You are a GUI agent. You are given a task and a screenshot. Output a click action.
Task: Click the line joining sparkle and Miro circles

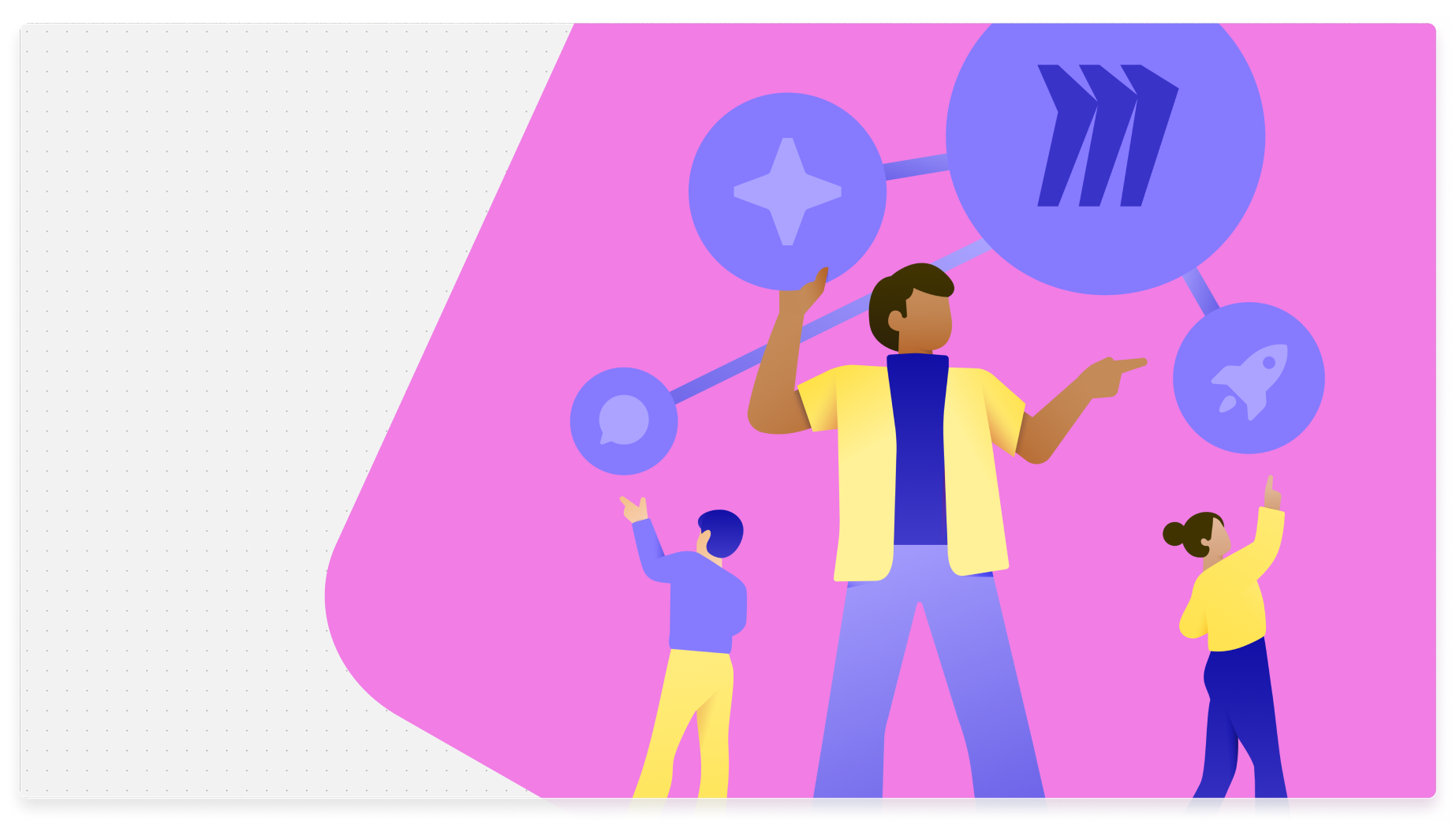click(915, 166)
